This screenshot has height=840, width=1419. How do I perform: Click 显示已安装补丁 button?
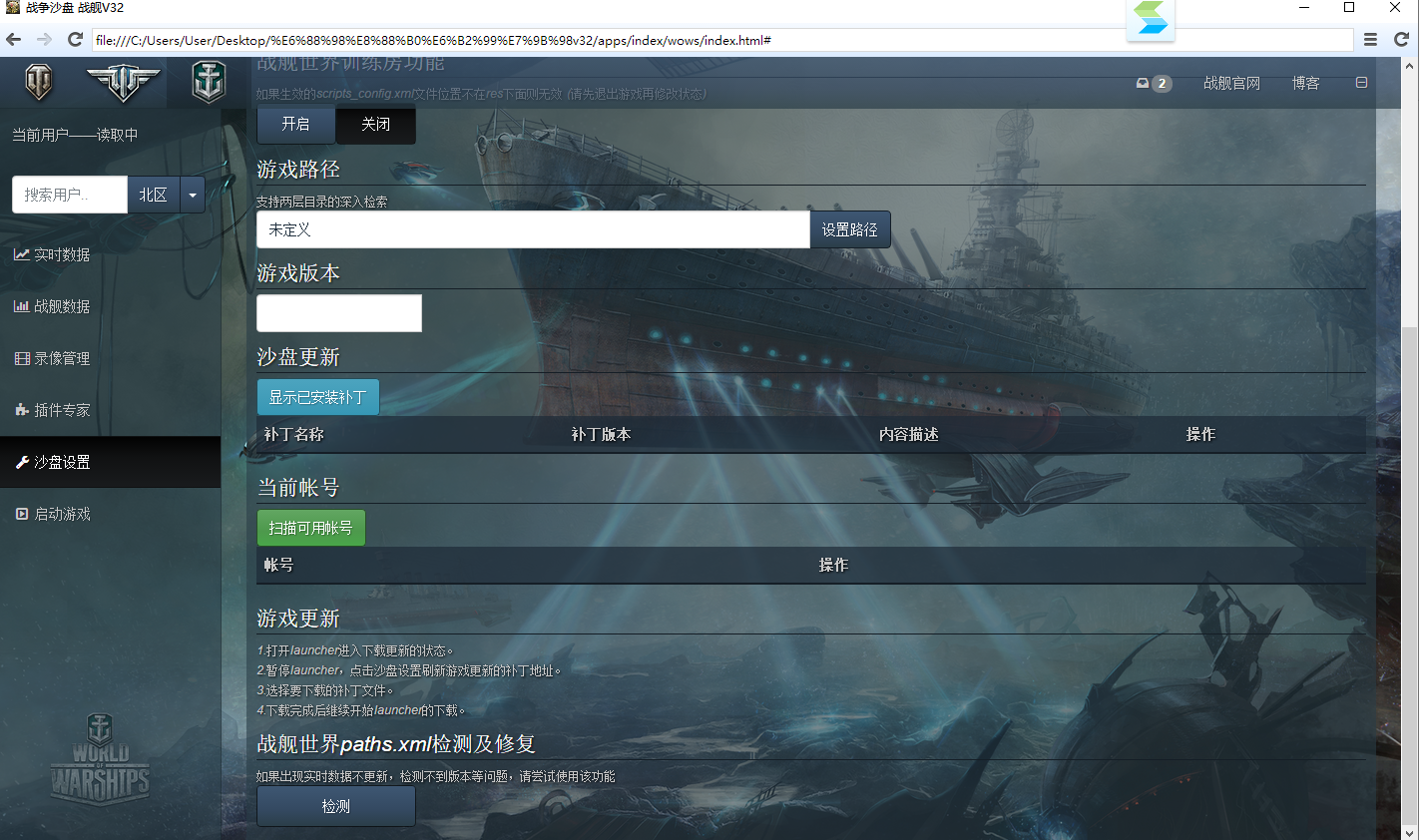pyautogui.click(x=318, y=397)
